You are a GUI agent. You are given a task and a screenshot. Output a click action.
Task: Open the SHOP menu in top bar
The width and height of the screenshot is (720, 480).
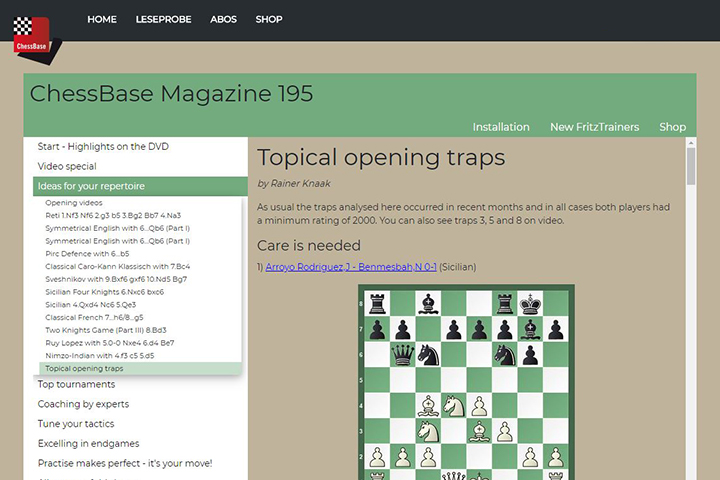[269, 19]
